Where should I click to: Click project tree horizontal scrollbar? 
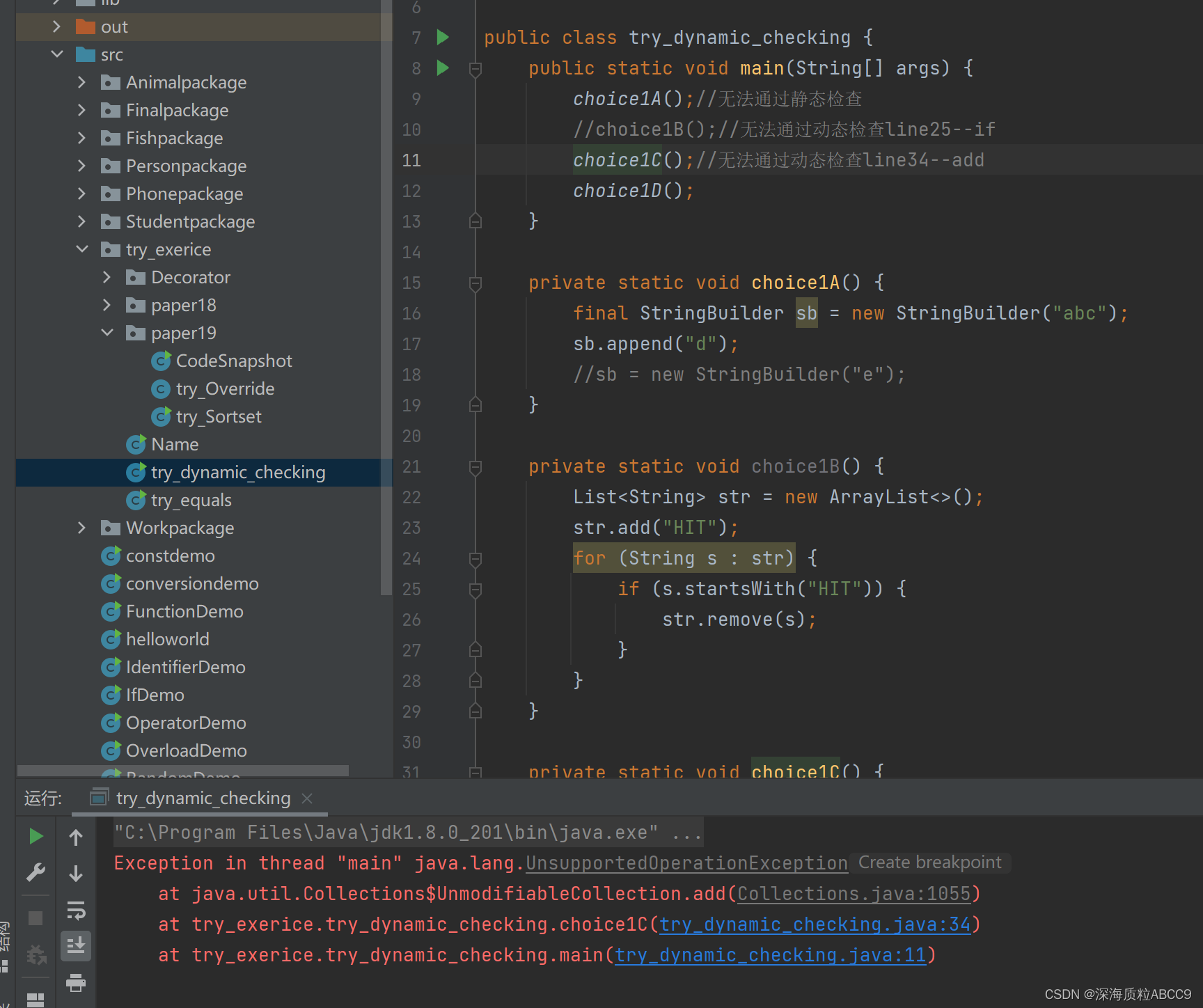click(x=183, y=771)
